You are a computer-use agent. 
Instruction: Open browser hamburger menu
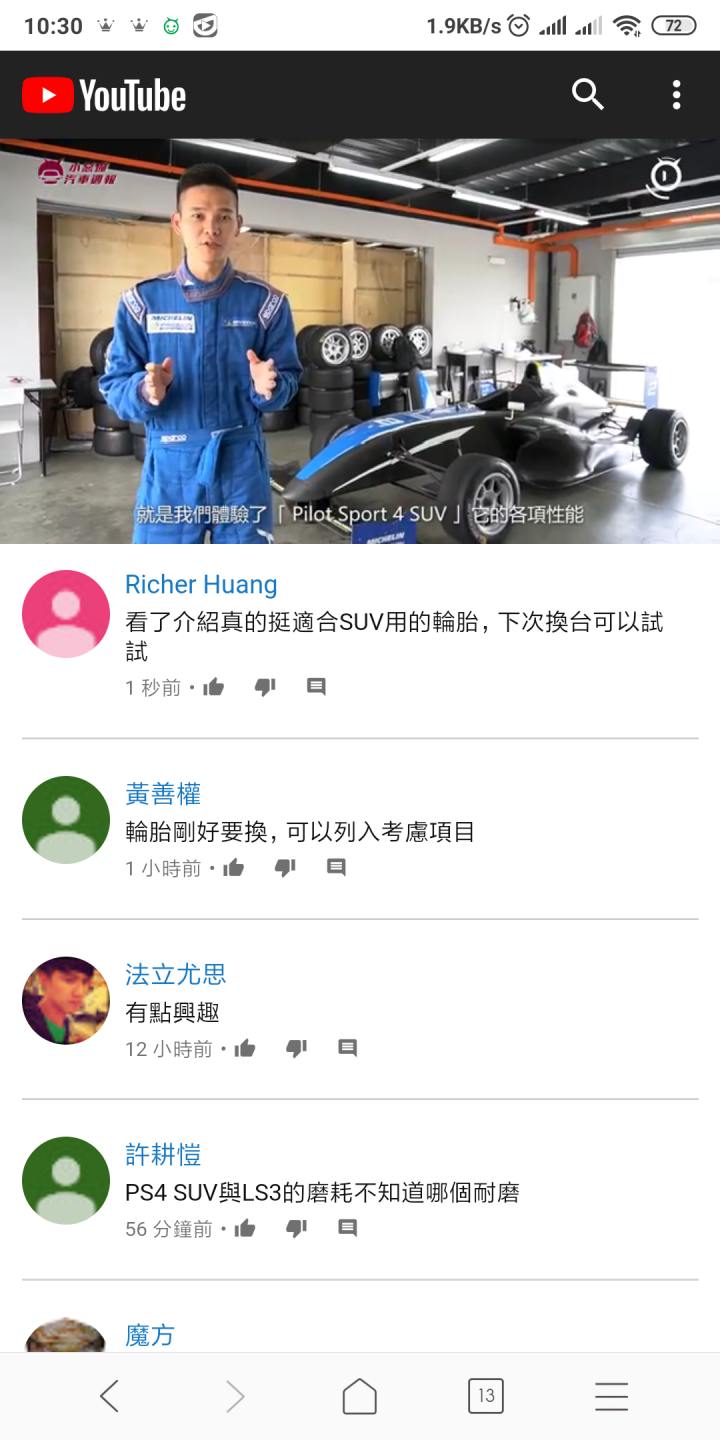pyautogui.click(x=611, y=1396)
